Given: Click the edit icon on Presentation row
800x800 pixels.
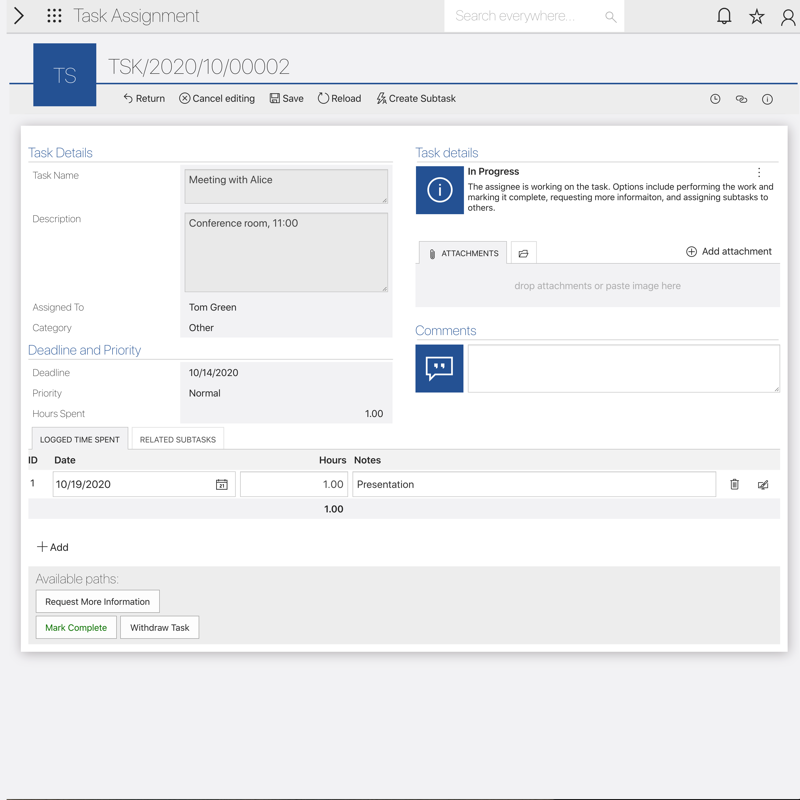Looking at the screenshot, I should click(763, 484).
